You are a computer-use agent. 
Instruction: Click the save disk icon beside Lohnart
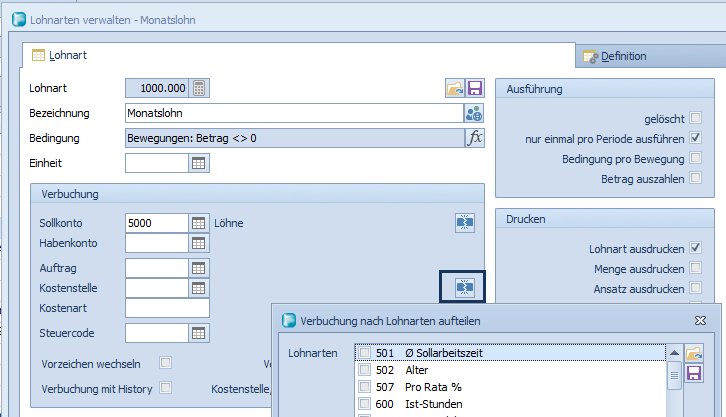click(x=475, y=88)
